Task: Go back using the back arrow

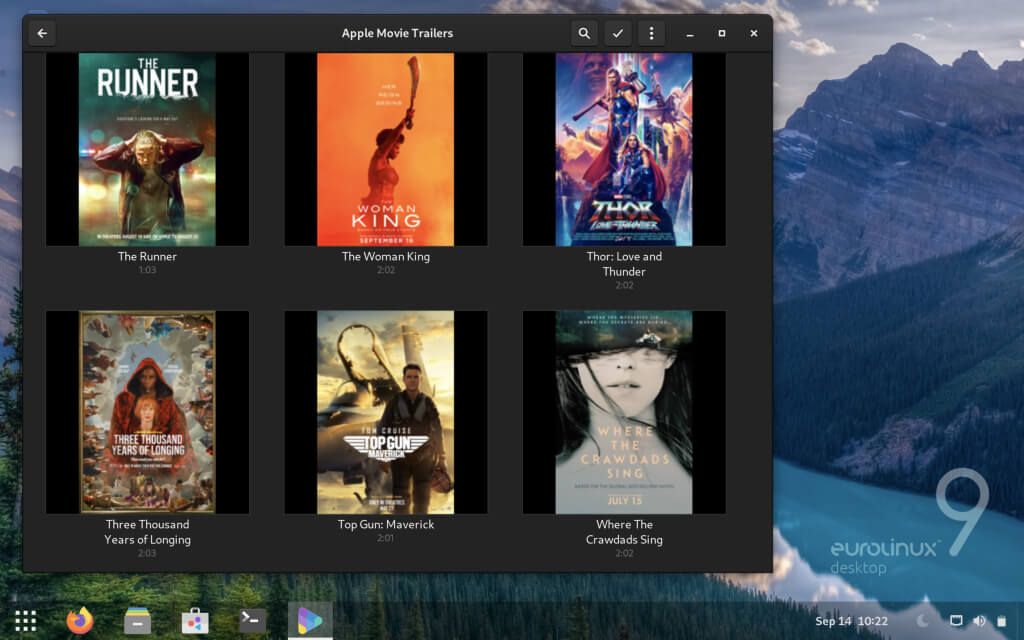Action: 41,32
